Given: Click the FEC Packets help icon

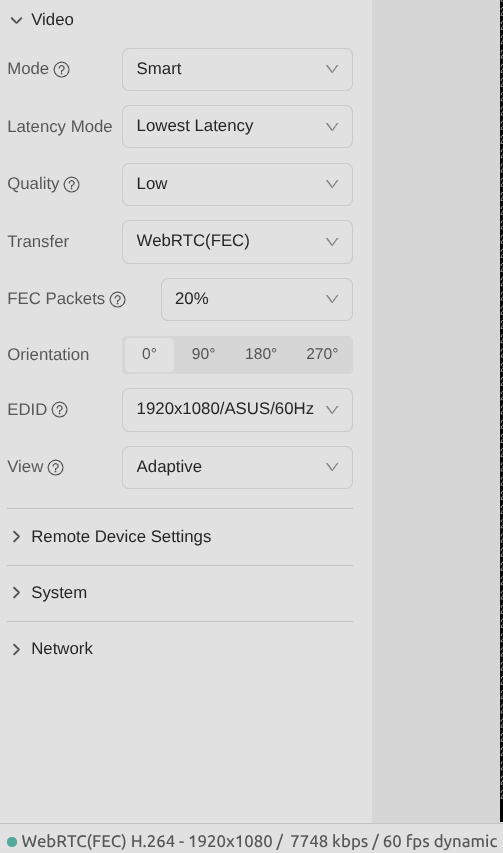Looking at the screenshot, I should point(117,299).
